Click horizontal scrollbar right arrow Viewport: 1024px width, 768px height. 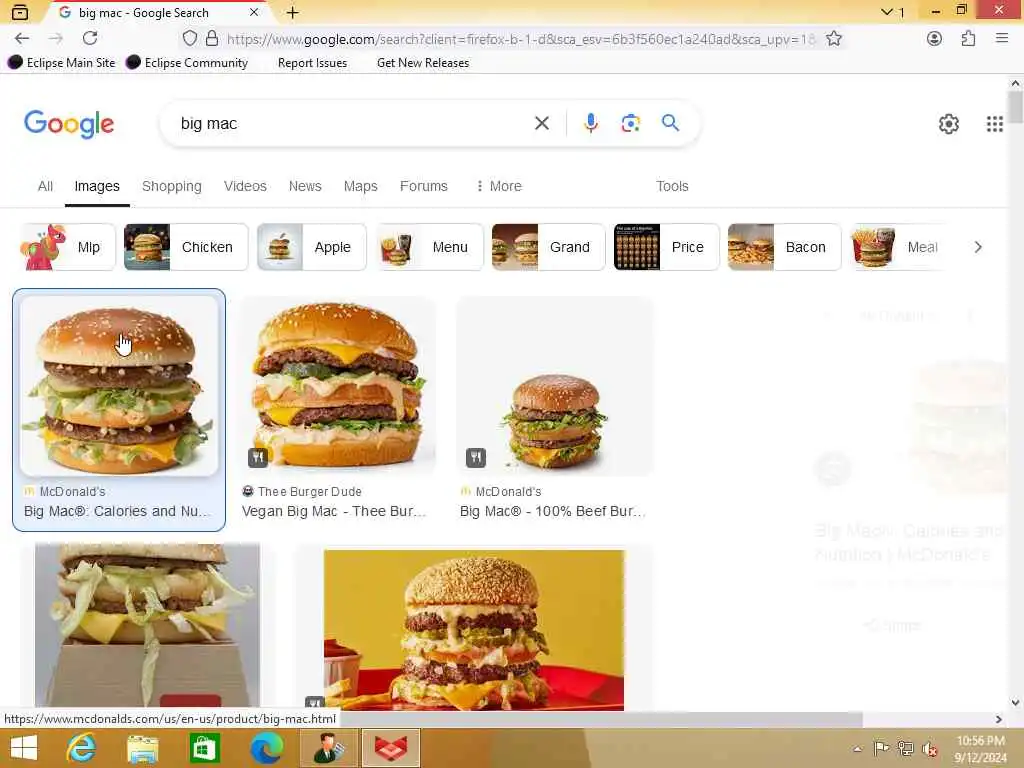pyautogui.click(x=998, y=719)
